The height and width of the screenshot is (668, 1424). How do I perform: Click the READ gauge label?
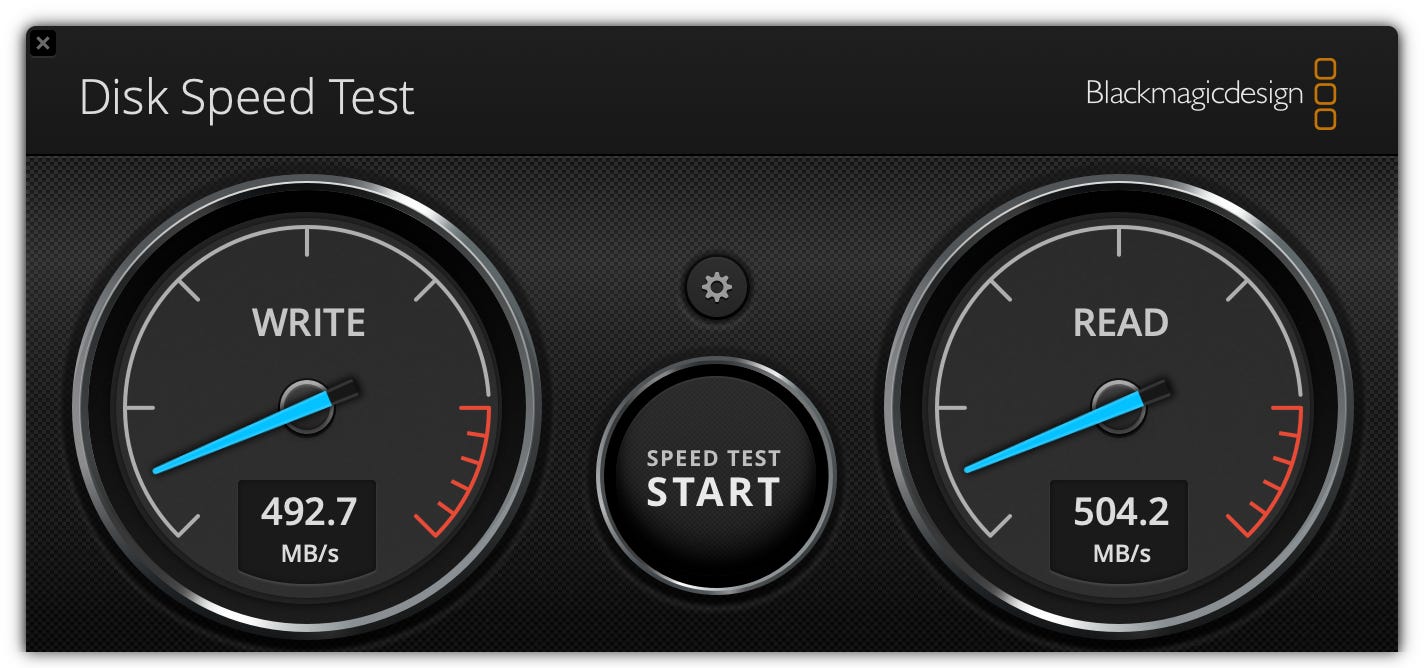coord(1121,323)
